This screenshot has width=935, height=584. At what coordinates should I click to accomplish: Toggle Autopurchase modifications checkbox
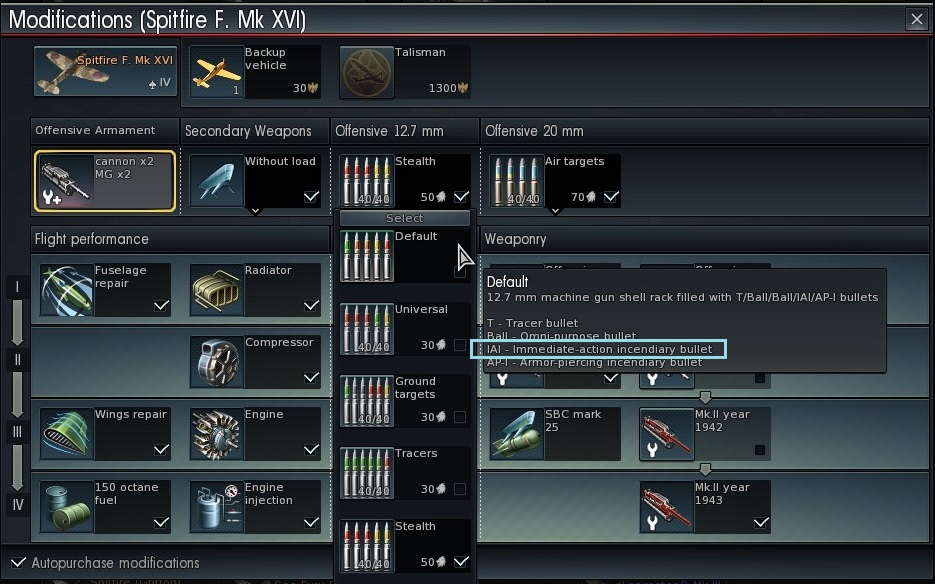click(18, 563)
